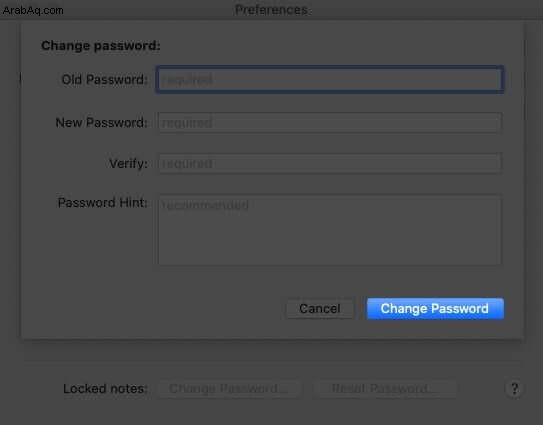Click the 'recommended' placeholder in the hint box
The height and width of the screenshot is (425, 543).
[x=205, y=205]
